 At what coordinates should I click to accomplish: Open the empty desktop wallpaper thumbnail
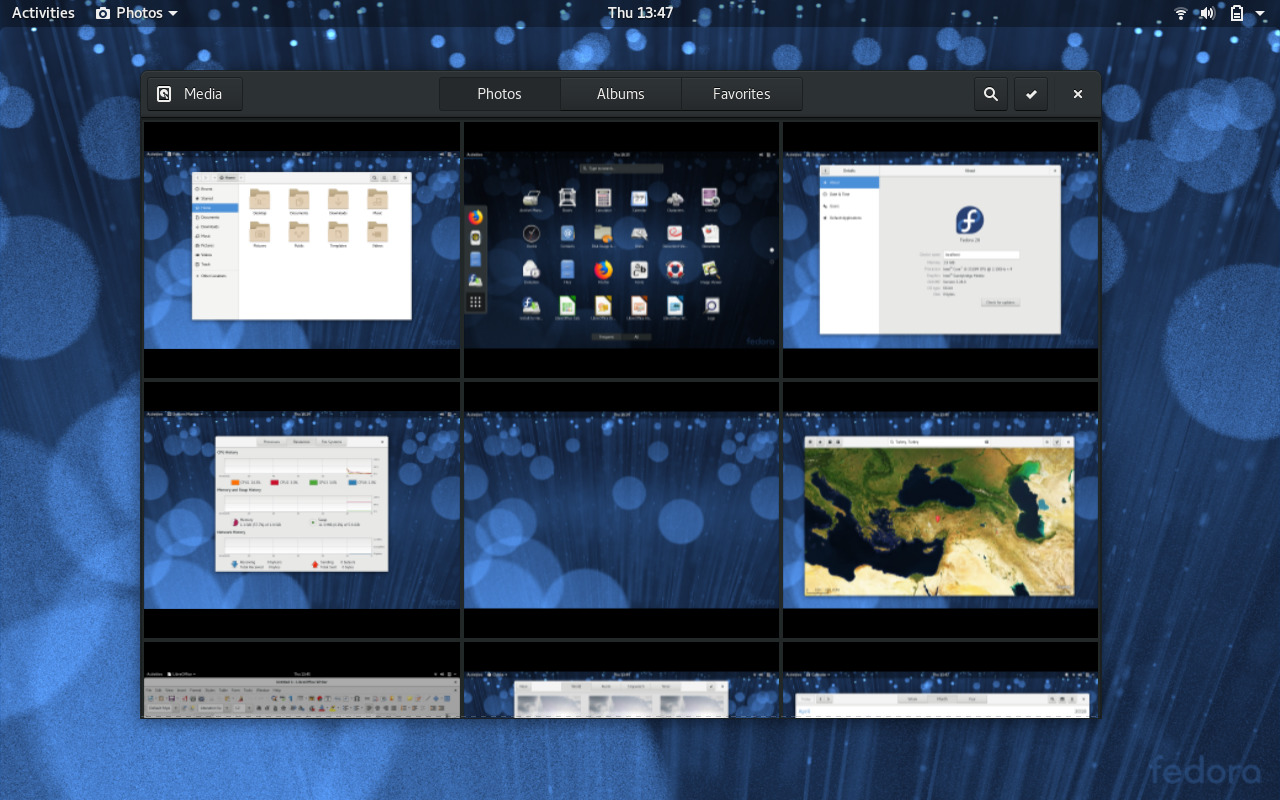[x=621, y=510]
